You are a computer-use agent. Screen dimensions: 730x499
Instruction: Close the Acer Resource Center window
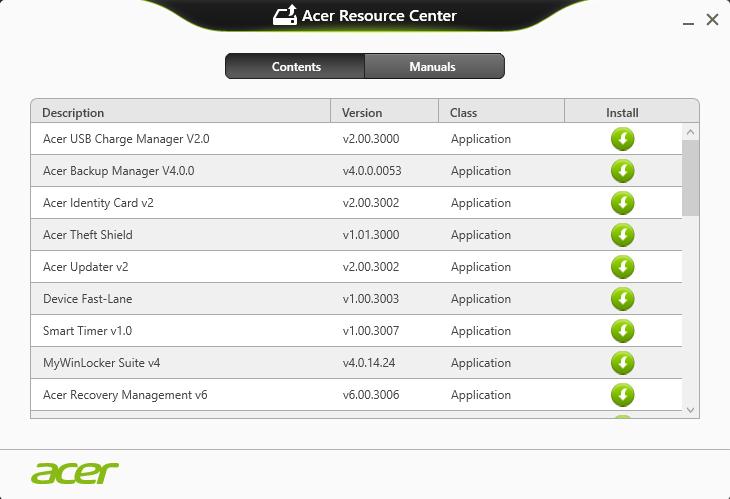[x=712, y=20]
